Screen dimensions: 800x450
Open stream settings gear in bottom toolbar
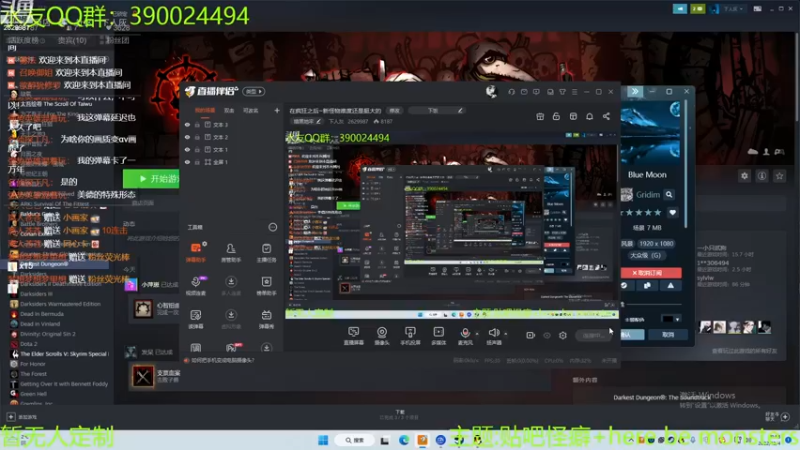pos(563,335)
